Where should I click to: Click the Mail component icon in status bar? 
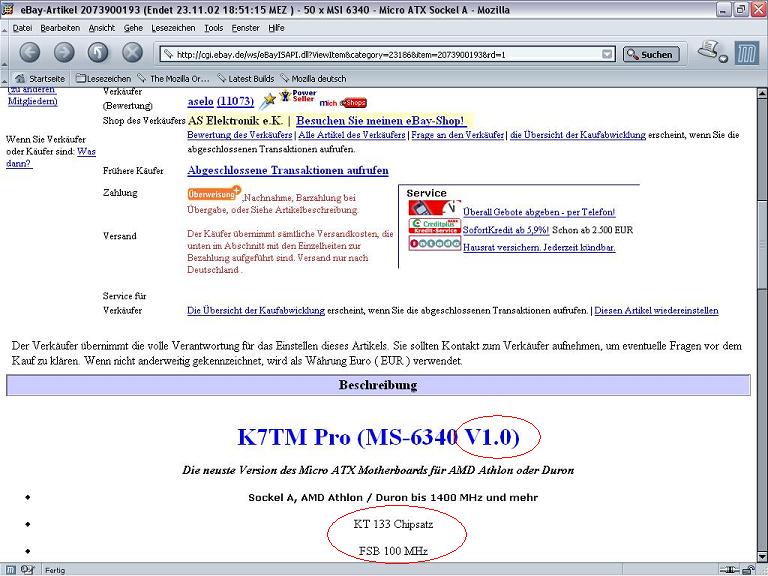coord(27,570)
